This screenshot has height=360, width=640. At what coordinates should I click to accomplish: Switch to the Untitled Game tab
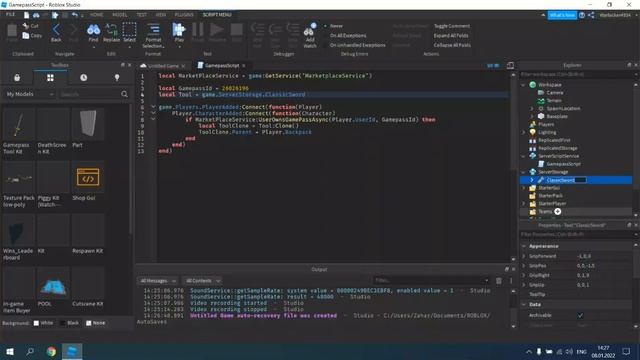tap(163, 66)
